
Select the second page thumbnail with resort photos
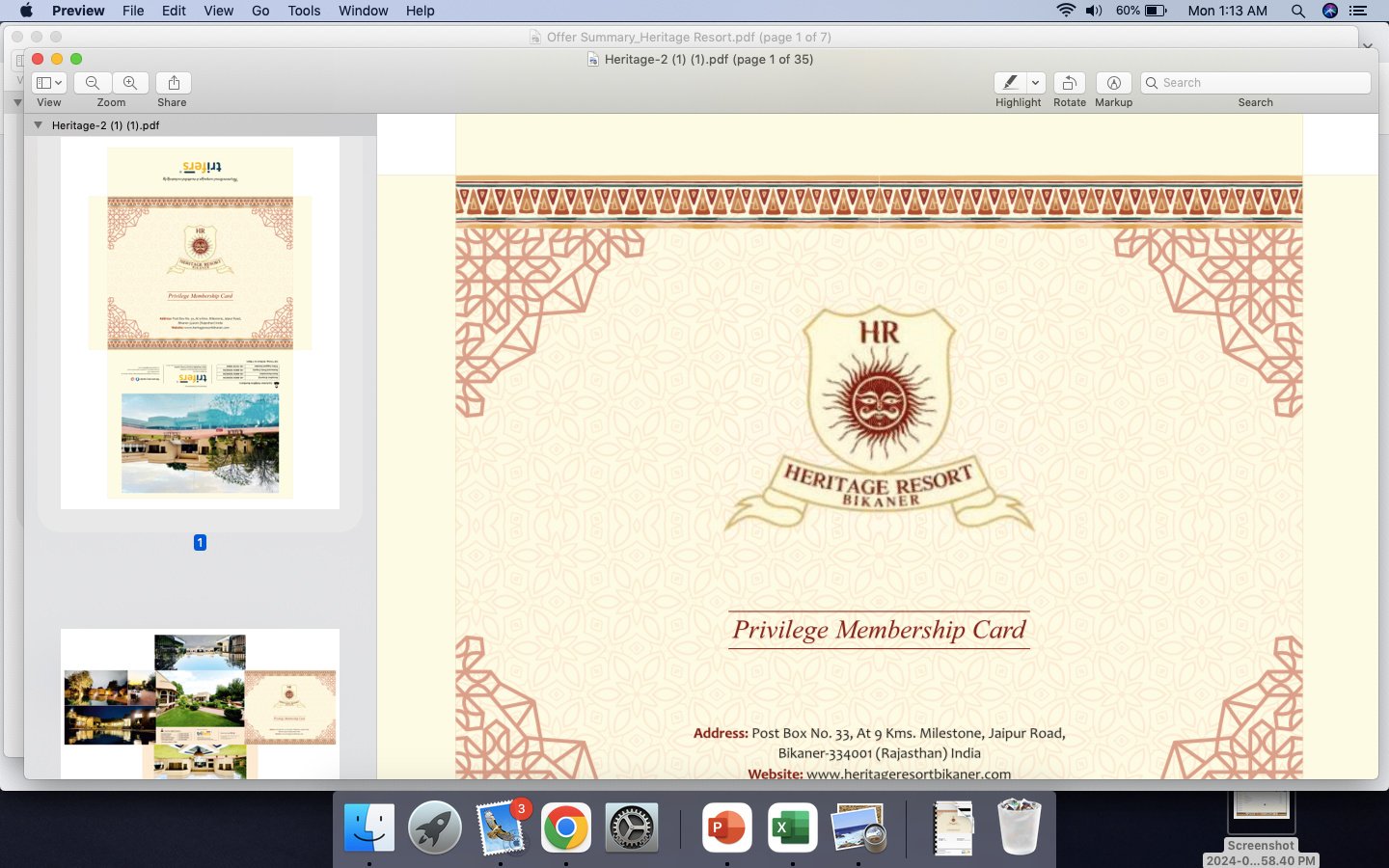[x=200, y=704]
